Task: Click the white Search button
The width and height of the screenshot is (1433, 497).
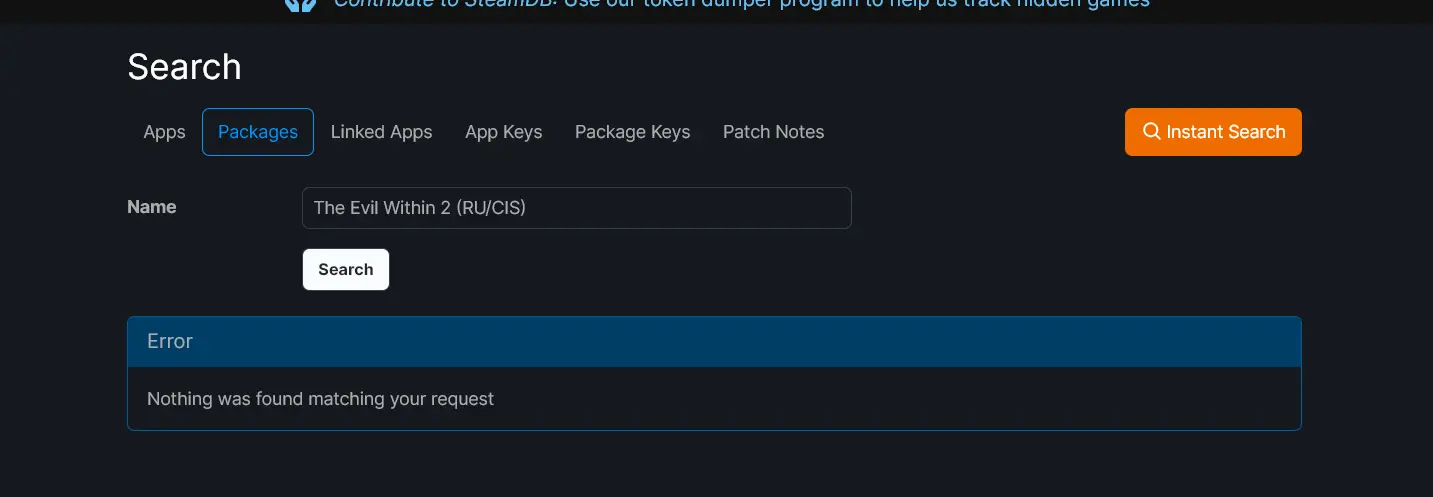Action: point(346,270)
